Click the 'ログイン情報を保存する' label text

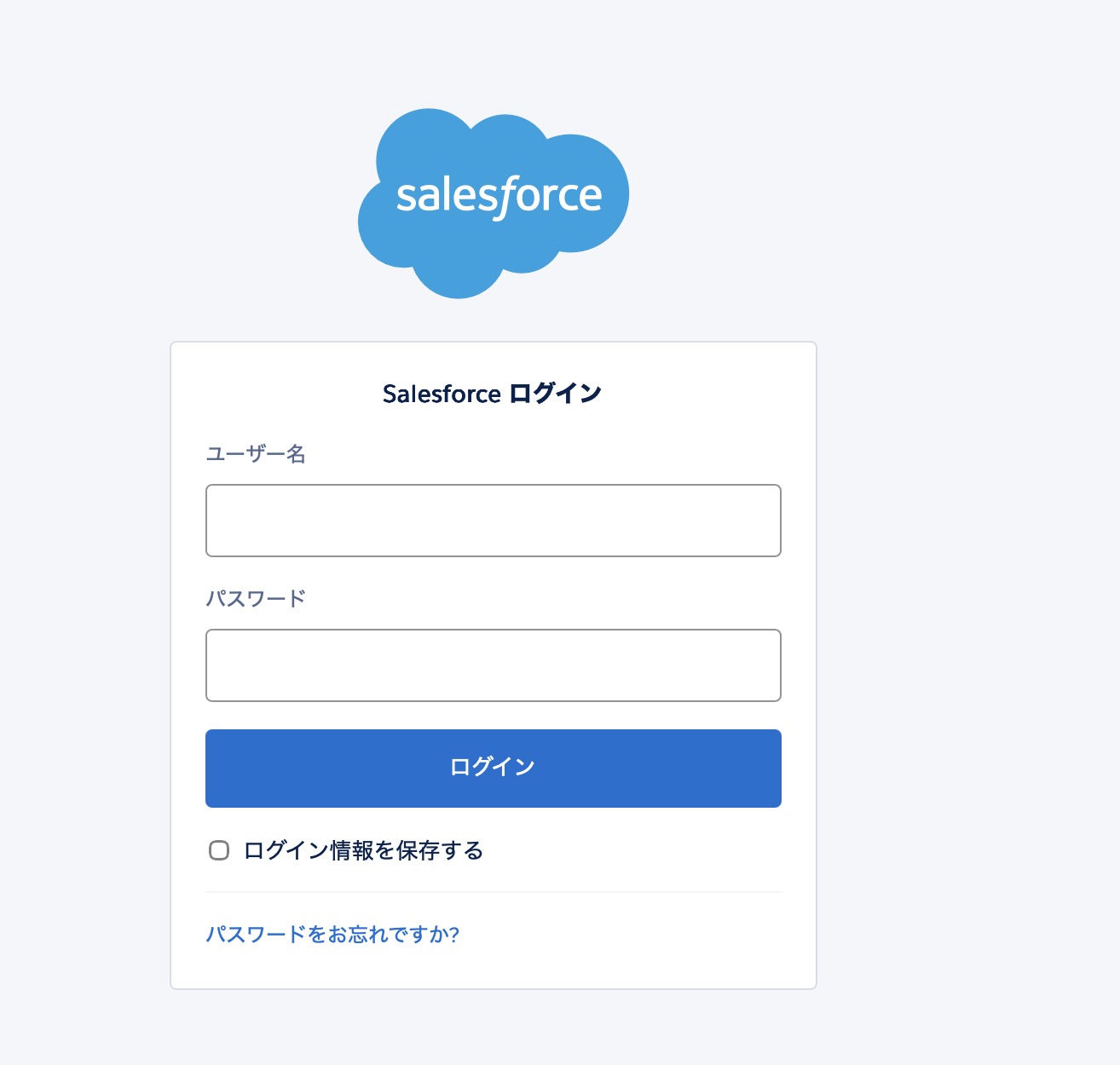tap(364, 850)
